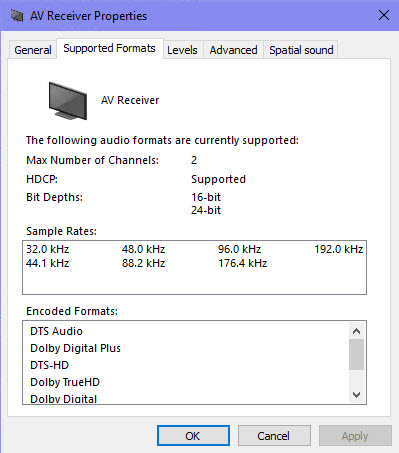The width and height of the screenshot is (399, 453).
Task: Click the AV Receiver Properties window title
Action: [88, 16]
